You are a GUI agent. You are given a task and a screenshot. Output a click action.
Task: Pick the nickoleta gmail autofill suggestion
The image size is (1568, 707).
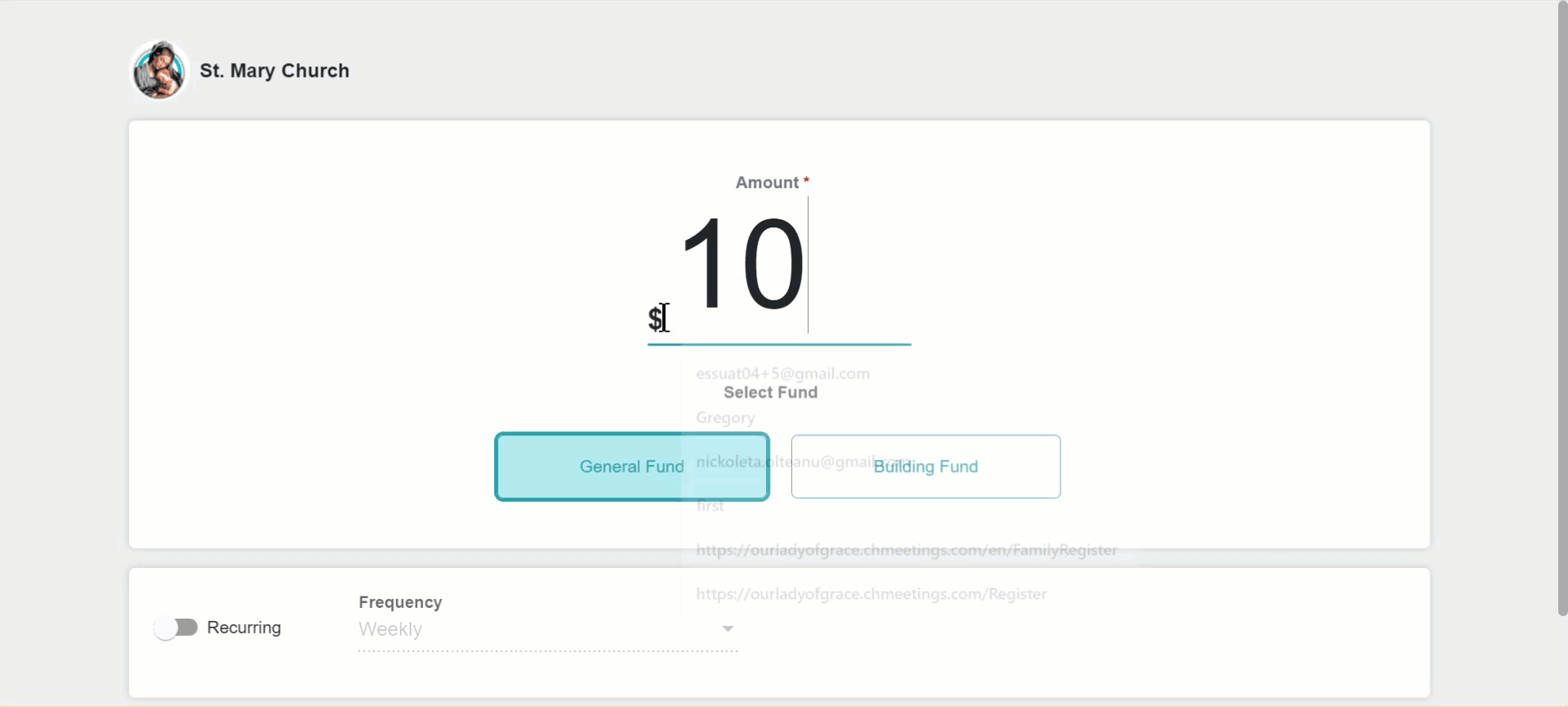click(802, 462)
